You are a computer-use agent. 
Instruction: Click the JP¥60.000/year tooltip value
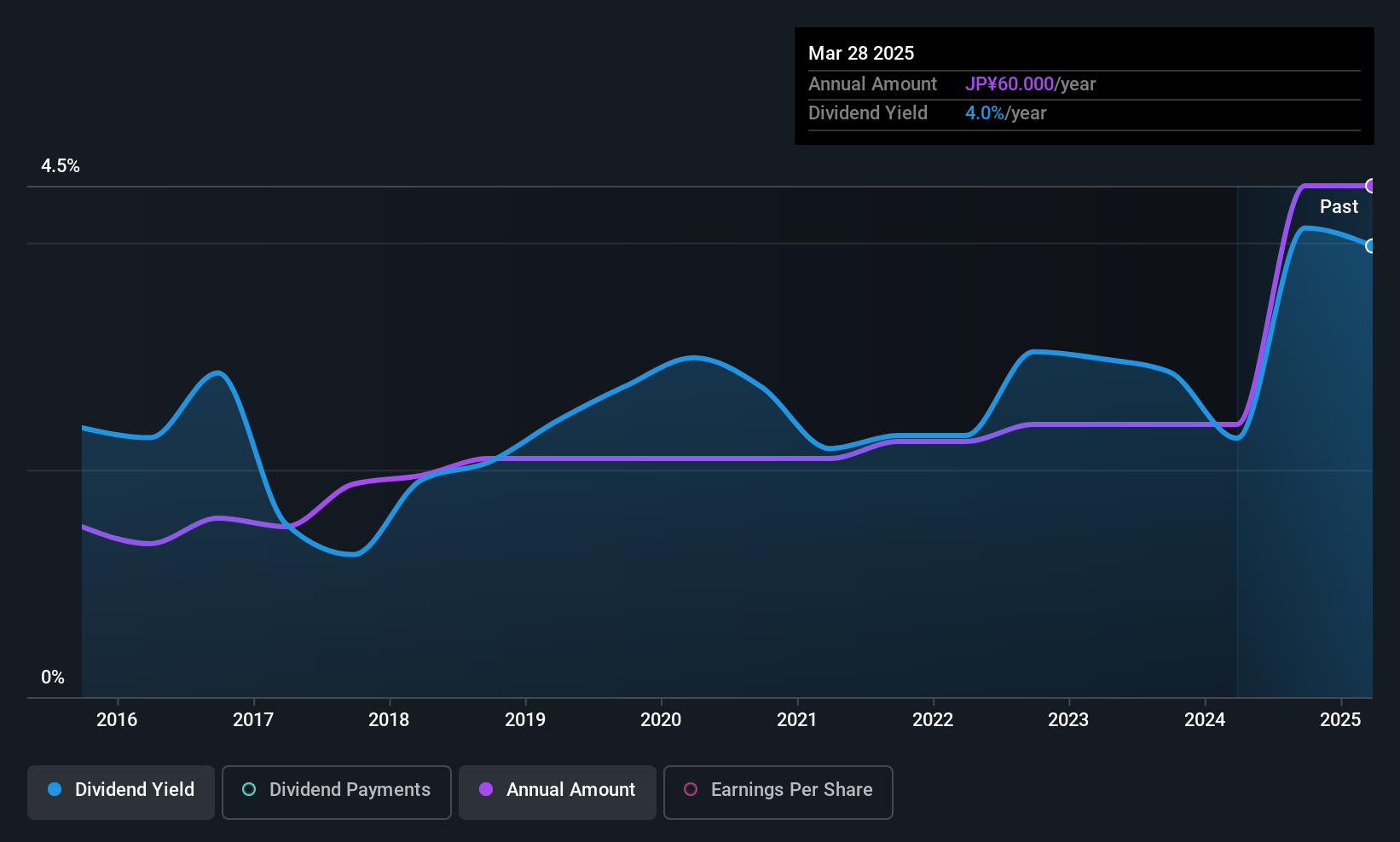1030,84
